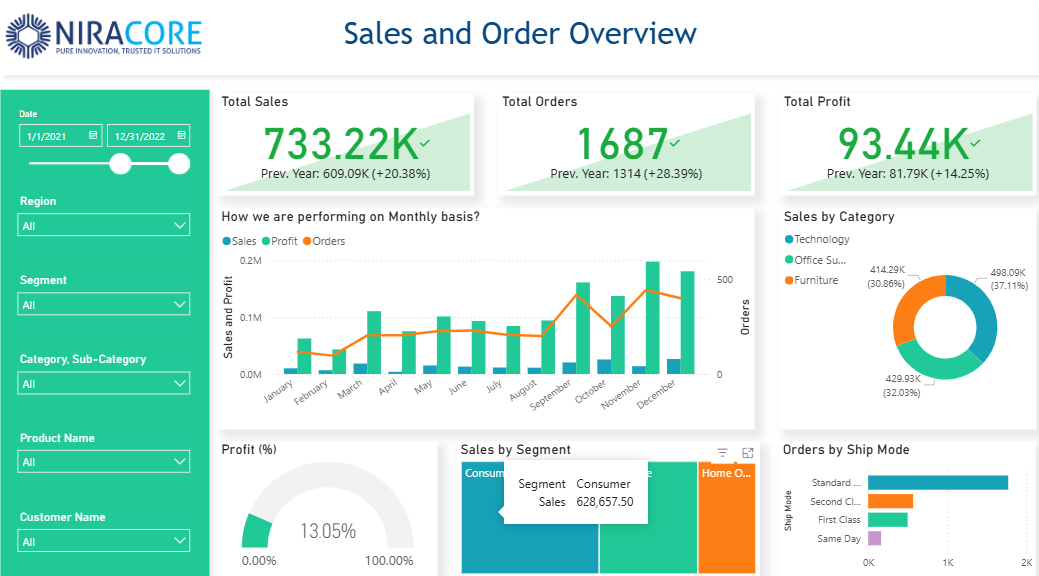The width and height of the screenshot is (1039, 576).
Task: Expand the Region dropdown
Action: click(103, 225)
